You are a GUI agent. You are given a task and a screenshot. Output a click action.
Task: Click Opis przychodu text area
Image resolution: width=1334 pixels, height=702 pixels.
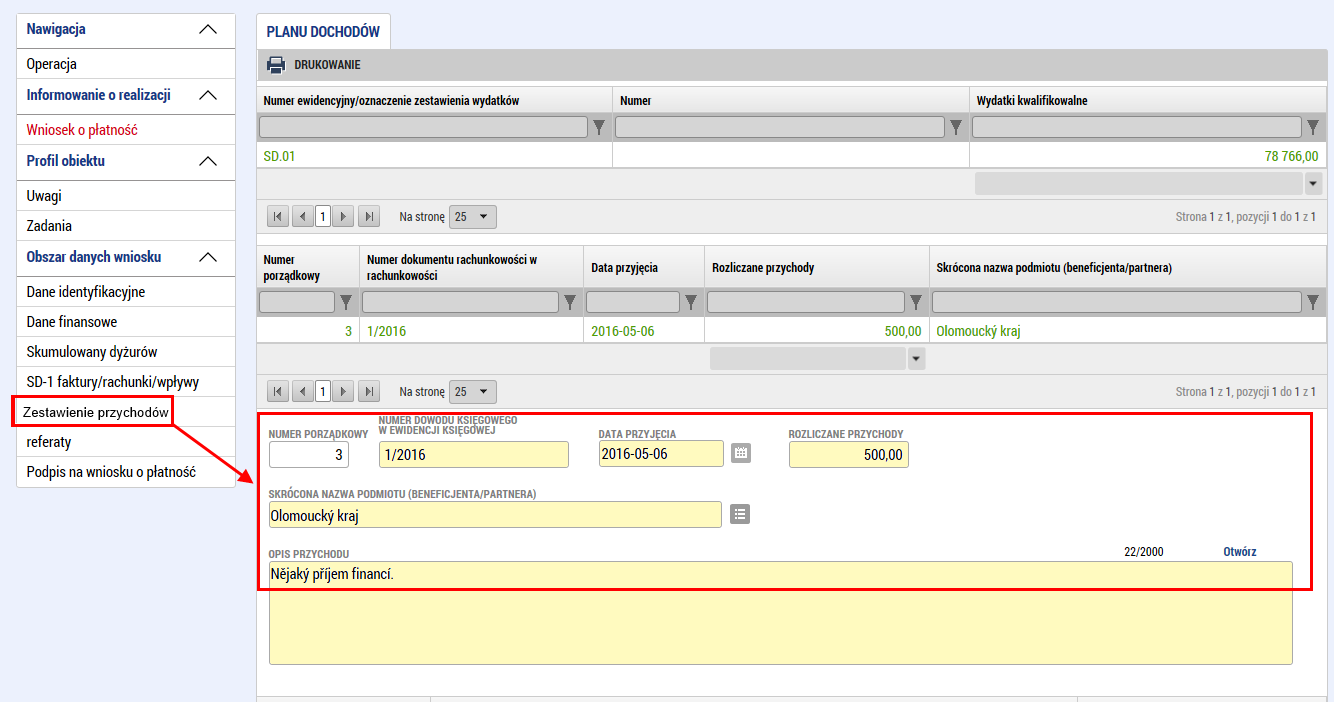coord(781,613)
